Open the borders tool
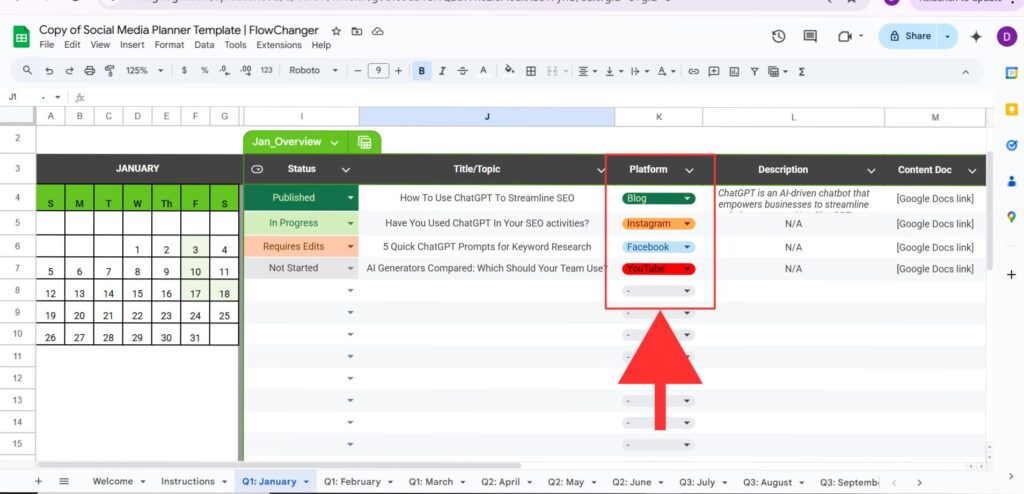This screenshot has height=494, width=1024. click(531, 71)
